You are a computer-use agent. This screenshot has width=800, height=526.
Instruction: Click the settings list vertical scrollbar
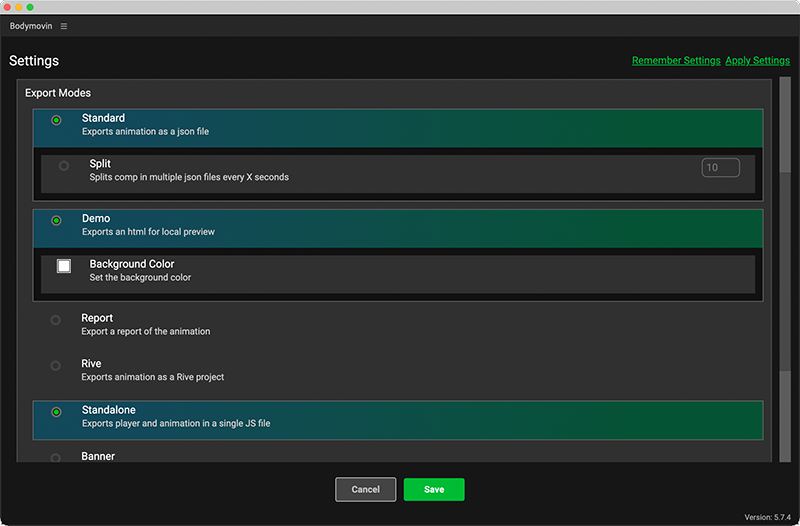click(785, 269)
